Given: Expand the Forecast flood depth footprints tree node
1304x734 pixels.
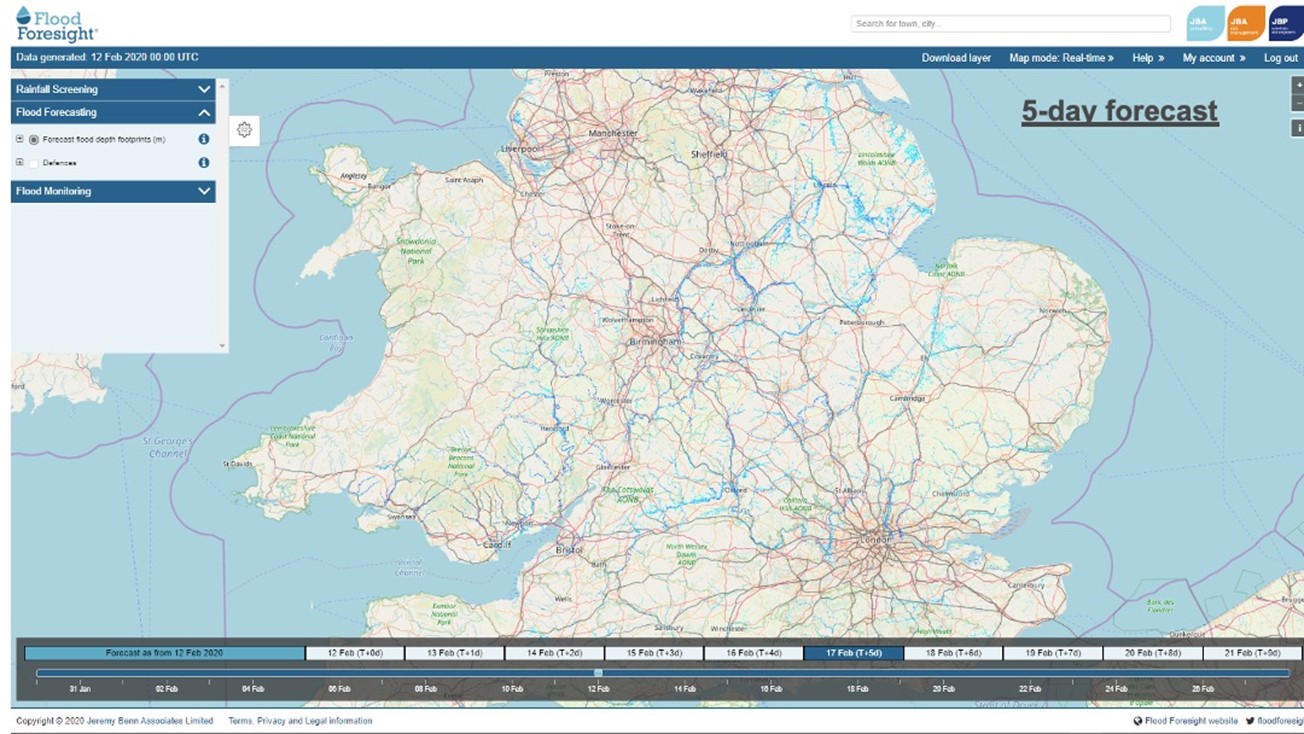Looking at the screenshot, I should click(x=19, y=140).
